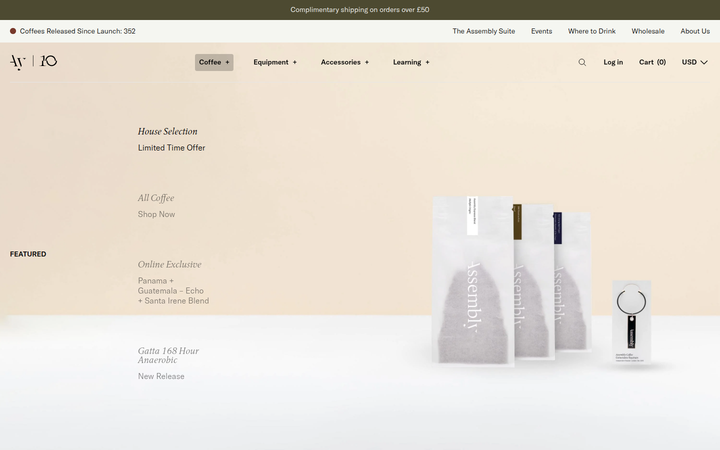Open the About Us page
720x450 pixels.
pos(695,31)
